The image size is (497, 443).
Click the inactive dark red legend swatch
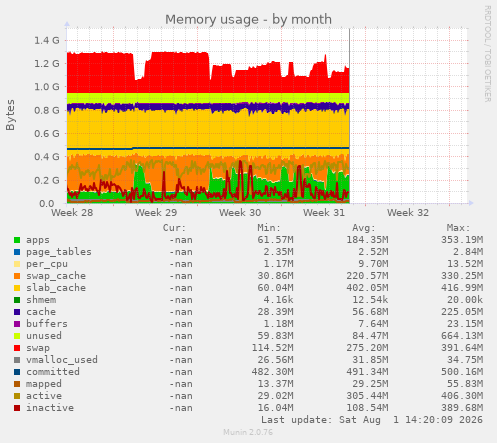[x=17, y=408]
